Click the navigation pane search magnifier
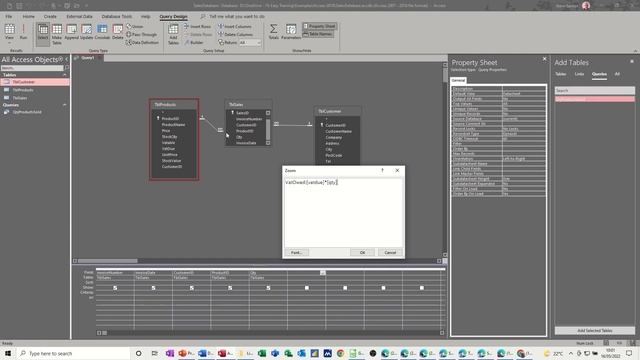The height and width of the screenshot is (360, 640). point(67,68)
